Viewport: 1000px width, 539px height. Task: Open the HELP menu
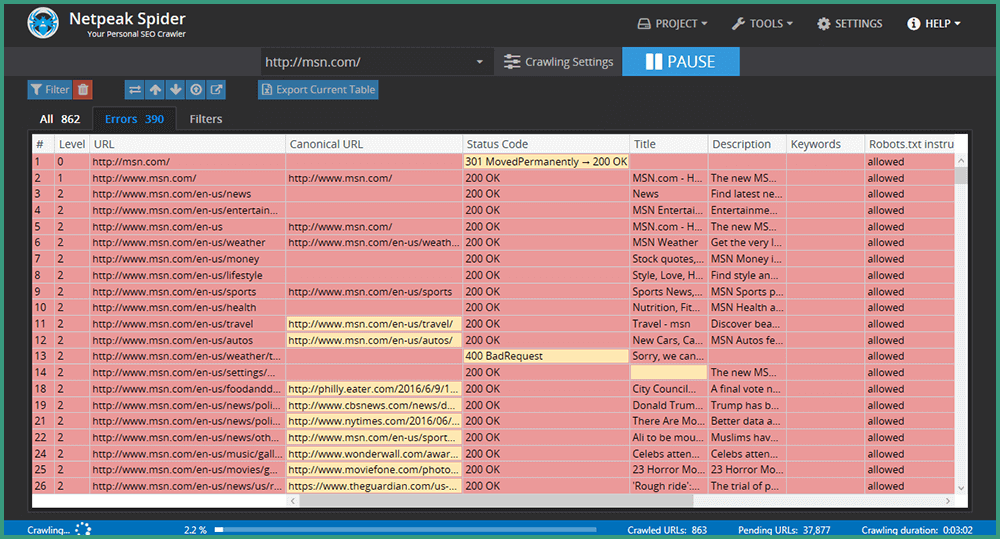tap(934, 24)
